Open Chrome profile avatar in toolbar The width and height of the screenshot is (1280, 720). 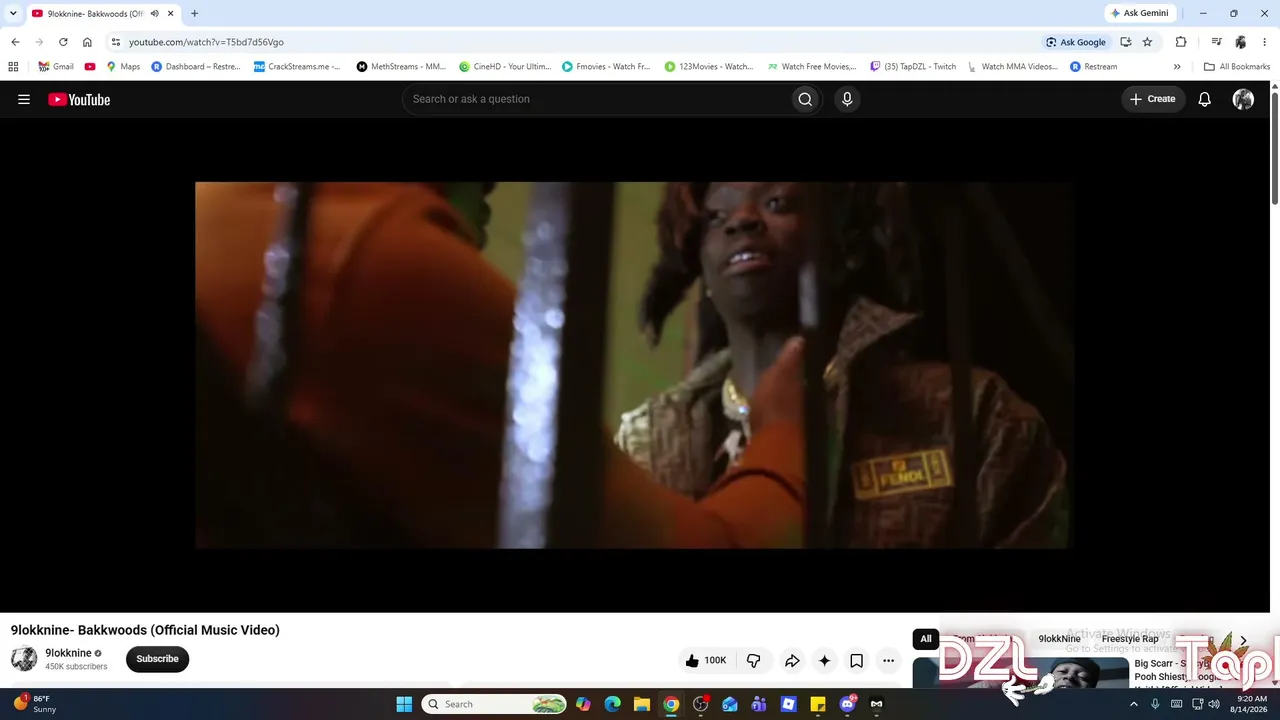point(1241,42)
